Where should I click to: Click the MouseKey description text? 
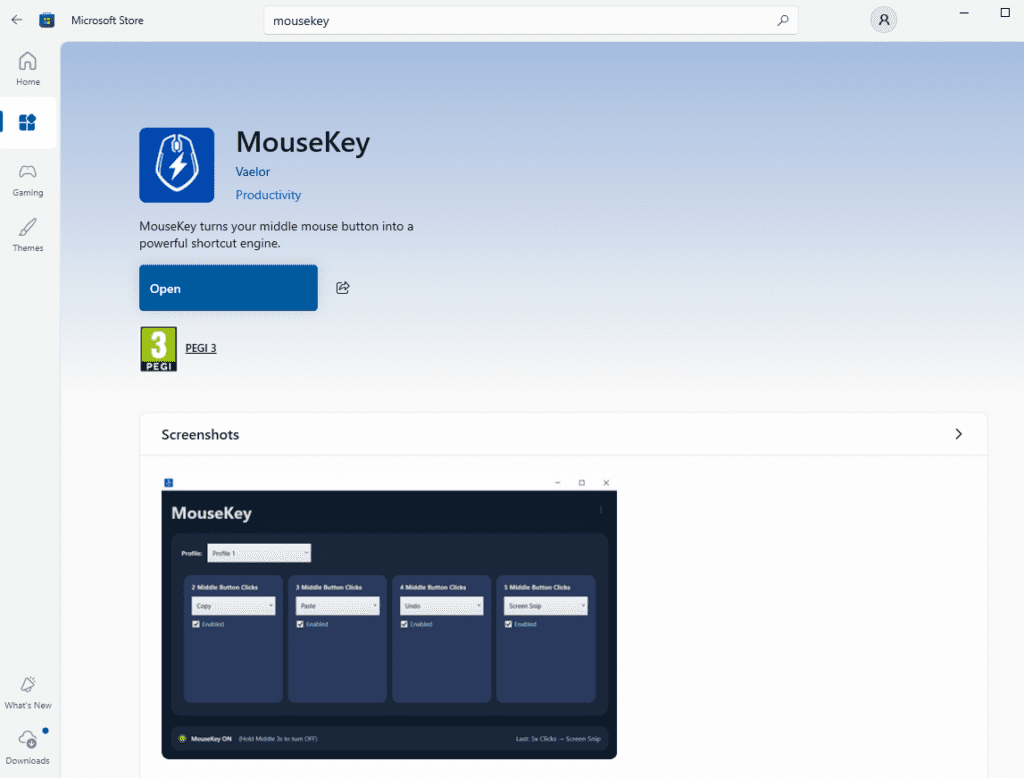[x=276, y=235]
